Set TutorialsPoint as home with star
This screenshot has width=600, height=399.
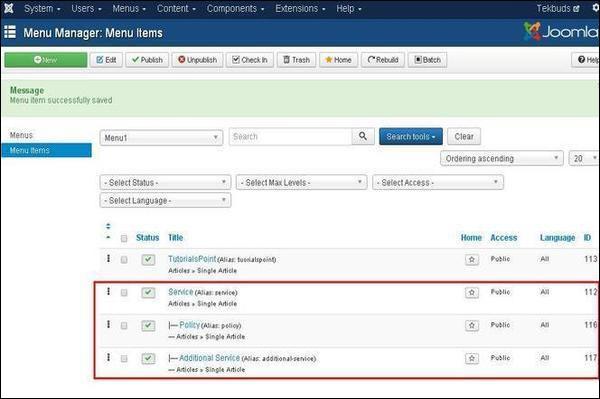[x=472, y=260]
